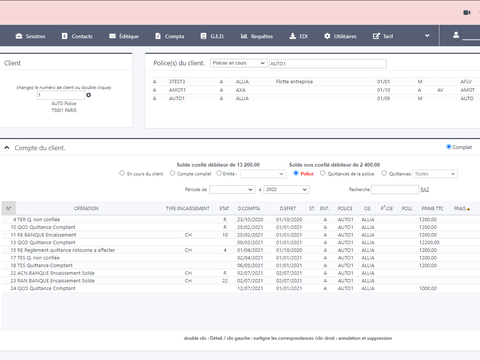Select row 10 QCO Quittance Comptant

pyautogui.click(x=241, y=227)
